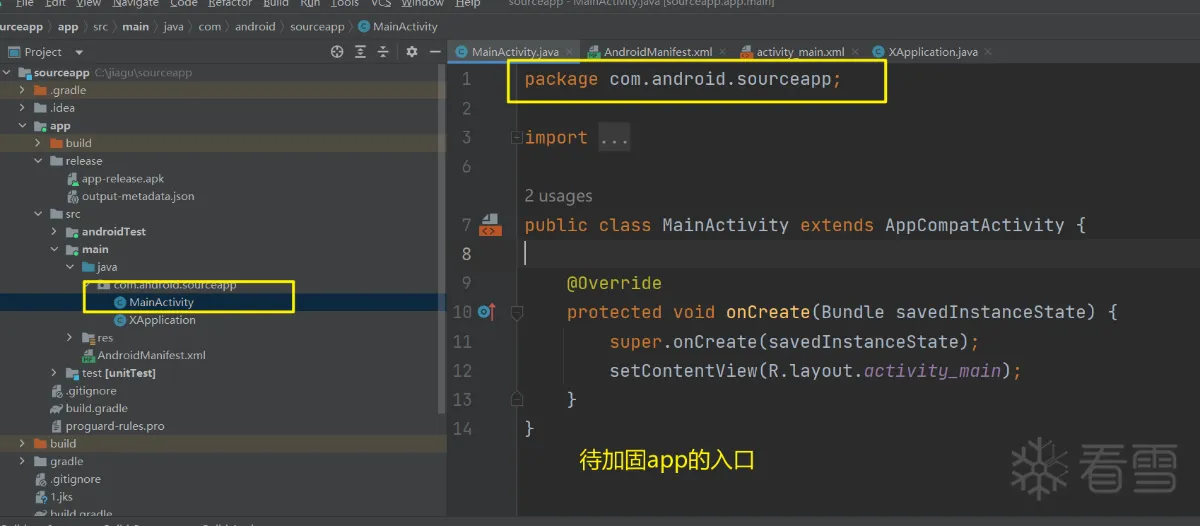This screenshot has width=1200, height=526.
Task: Open the Window menu
Action: pyautogui.click(x=422, y=3)
